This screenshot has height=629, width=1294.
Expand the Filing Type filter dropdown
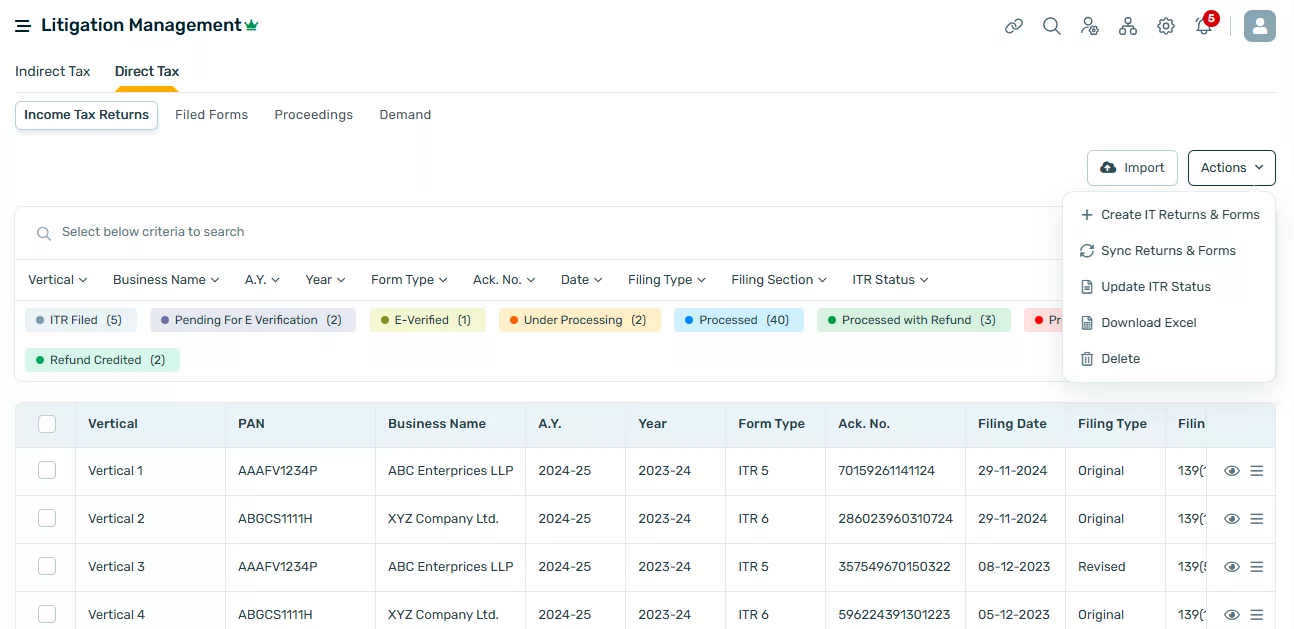click(667, 280)
